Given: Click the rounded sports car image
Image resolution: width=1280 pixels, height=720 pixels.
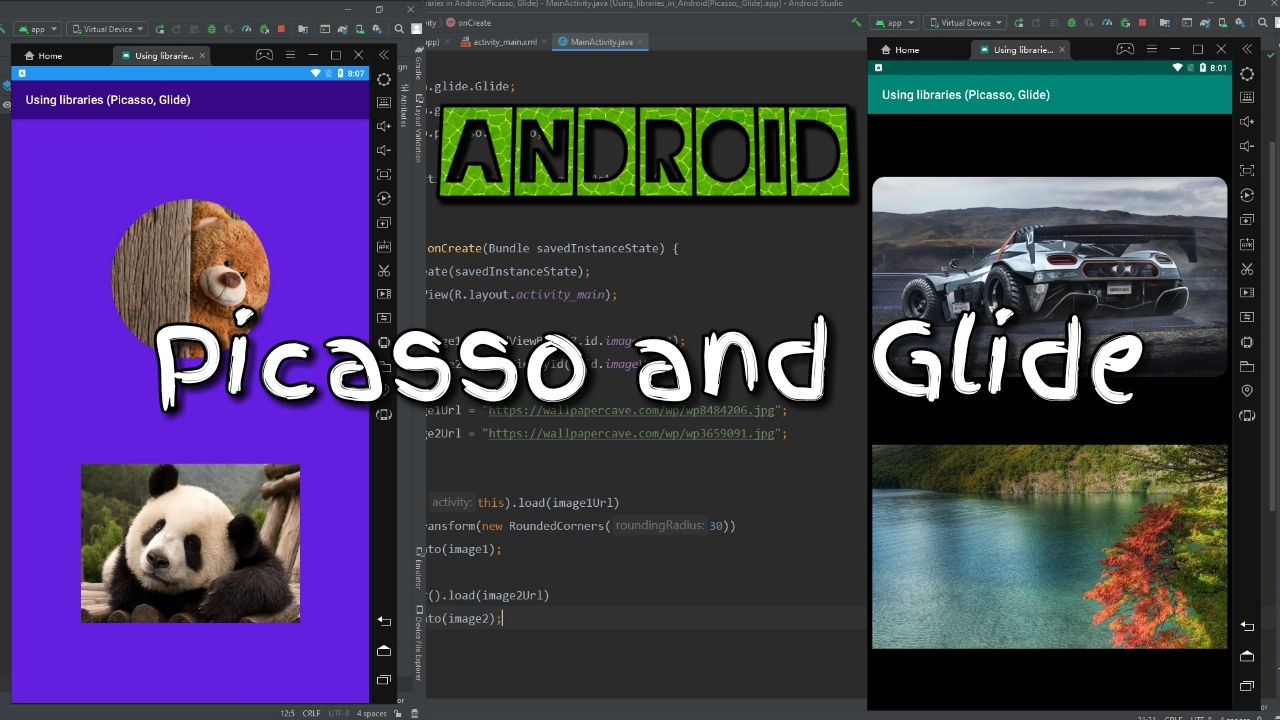Looking at the screenshot, I should [1049, 277].
